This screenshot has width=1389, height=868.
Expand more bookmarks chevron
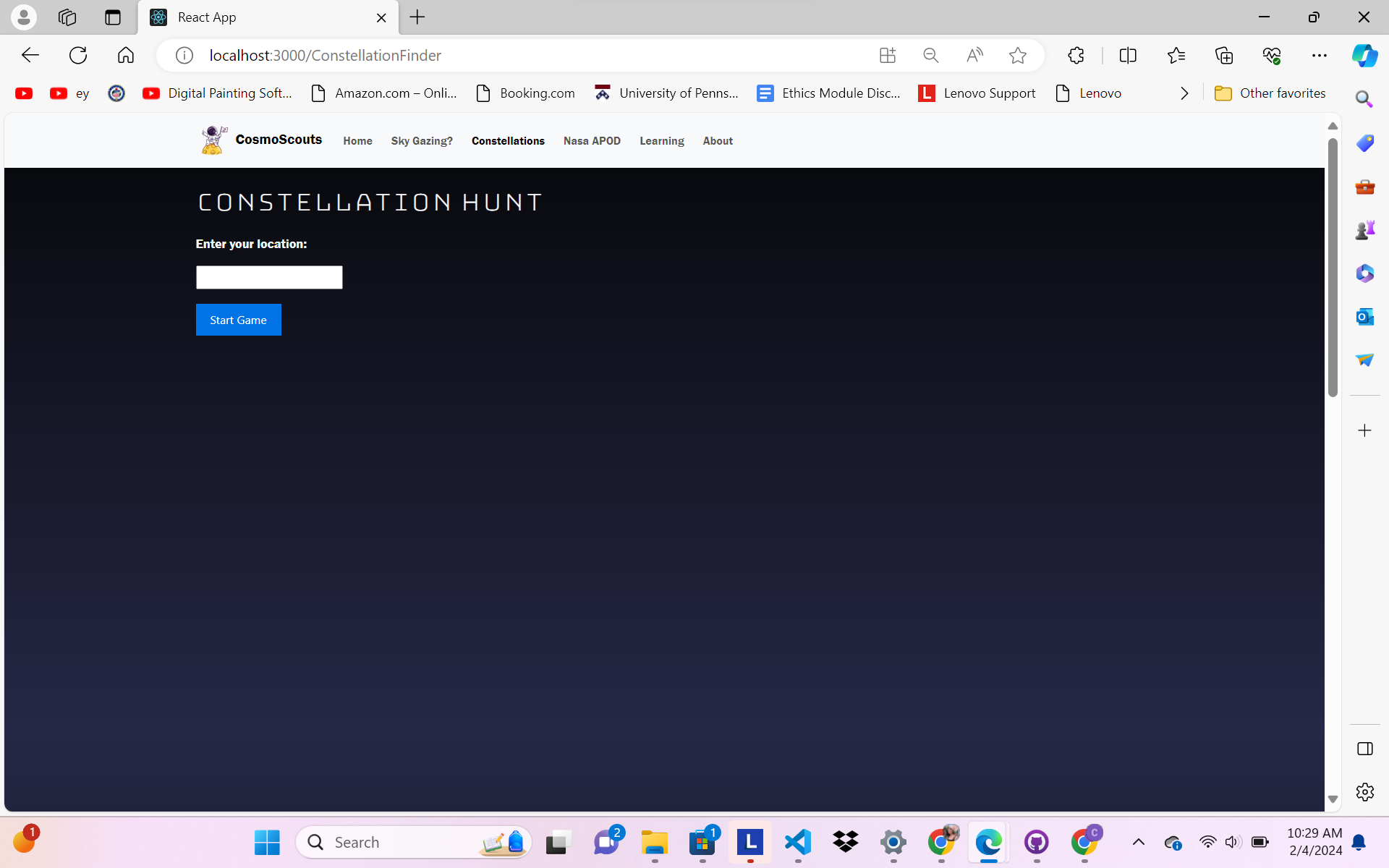pos(1184,93)
